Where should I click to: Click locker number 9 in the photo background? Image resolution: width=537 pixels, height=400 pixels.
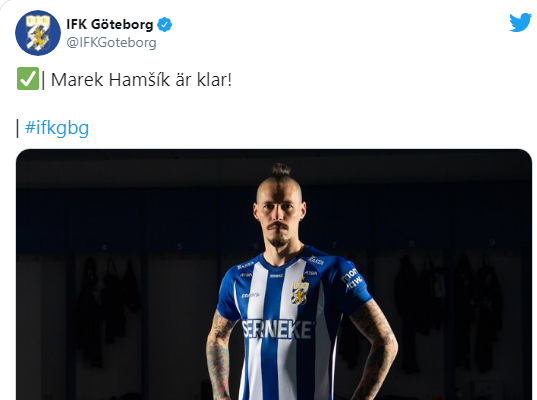(492, 242)
